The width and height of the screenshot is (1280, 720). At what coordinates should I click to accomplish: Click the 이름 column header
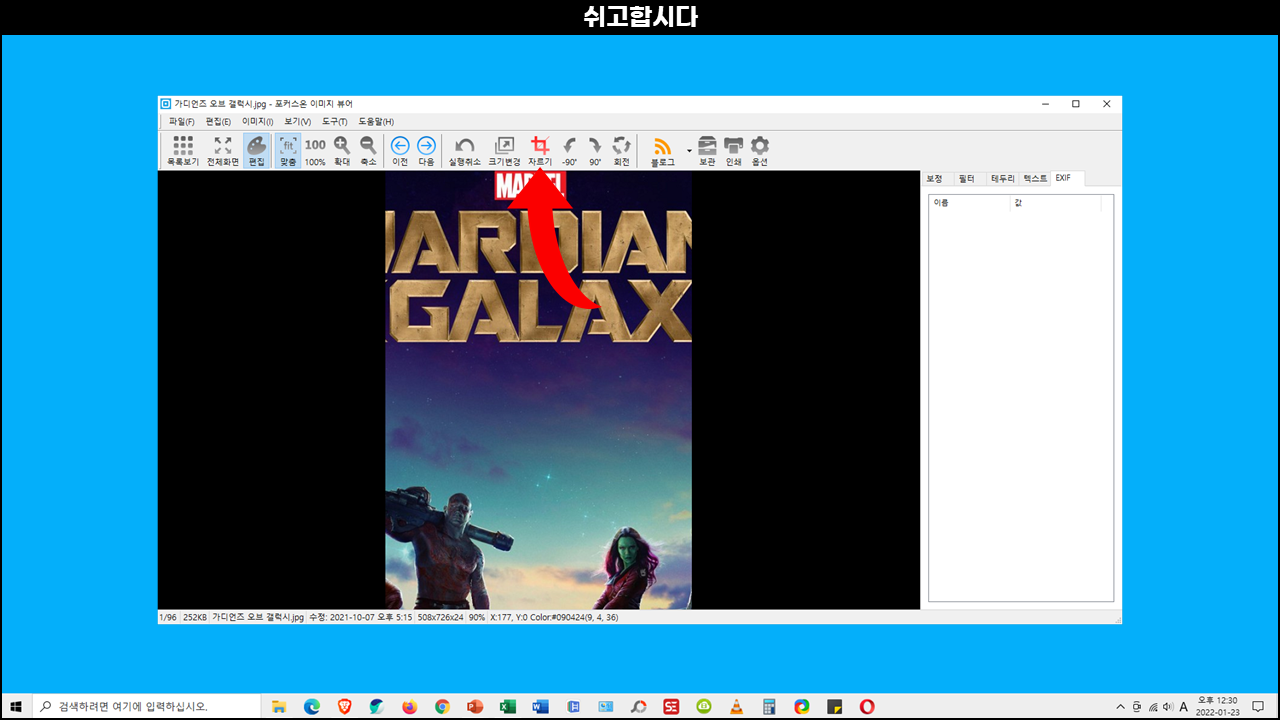[970, 203]
